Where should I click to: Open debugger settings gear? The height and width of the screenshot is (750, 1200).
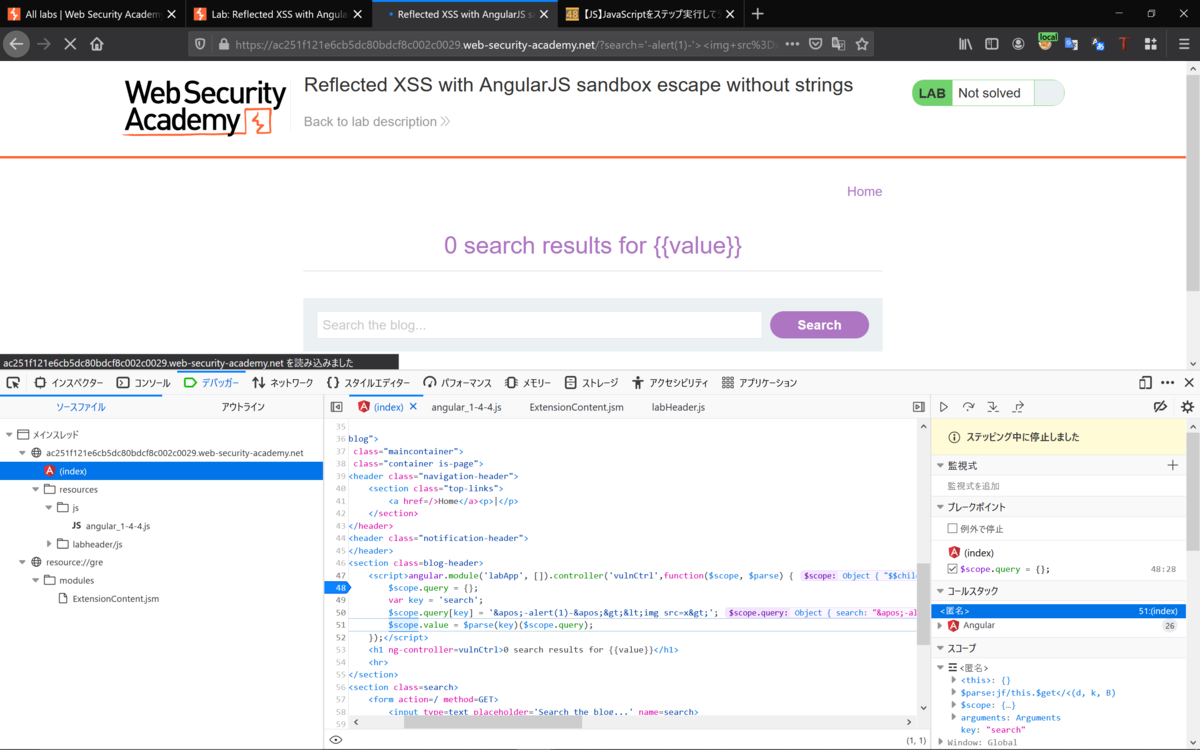pos(1187,407)
